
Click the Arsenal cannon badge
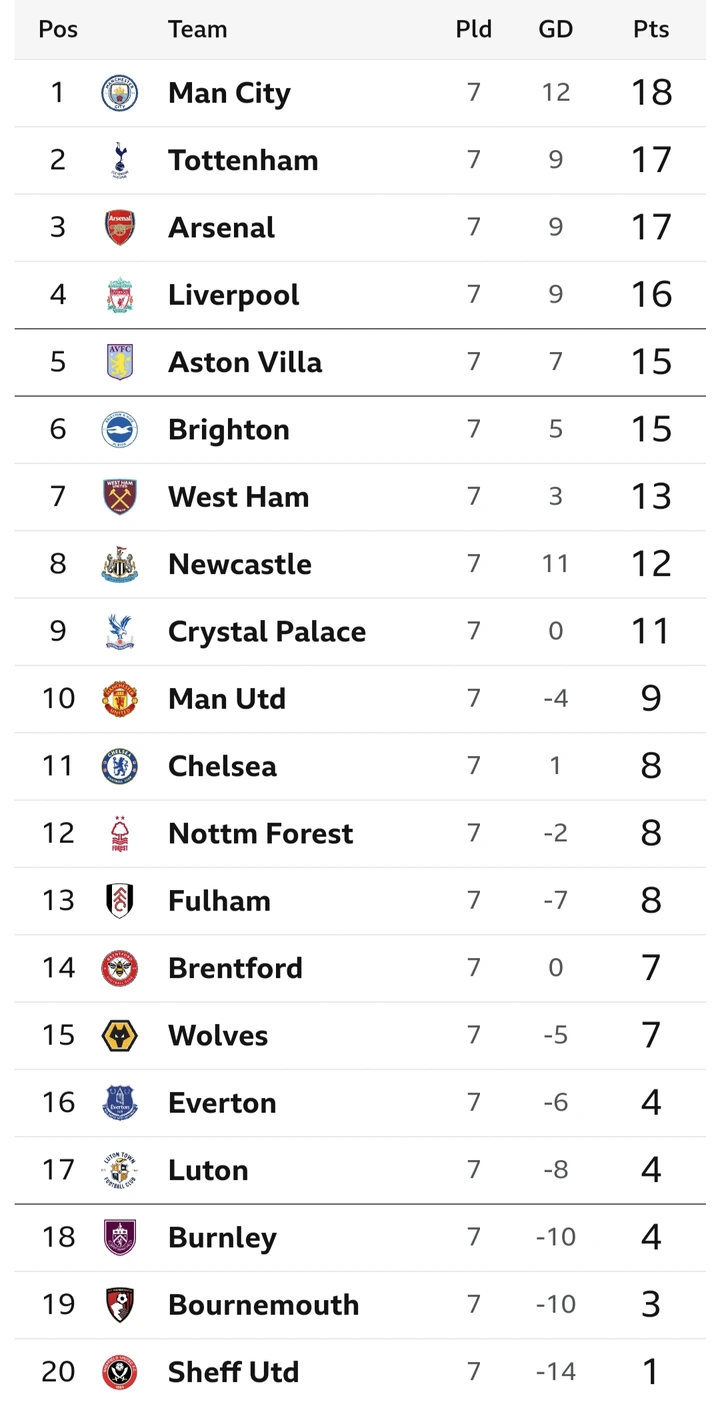click(120, 228)
